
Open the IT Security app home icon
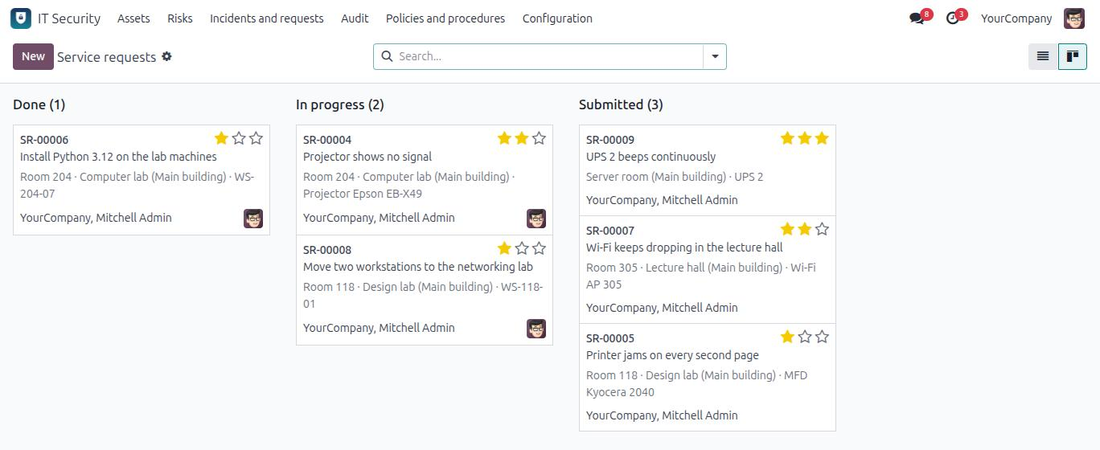[x=21, y=18]
